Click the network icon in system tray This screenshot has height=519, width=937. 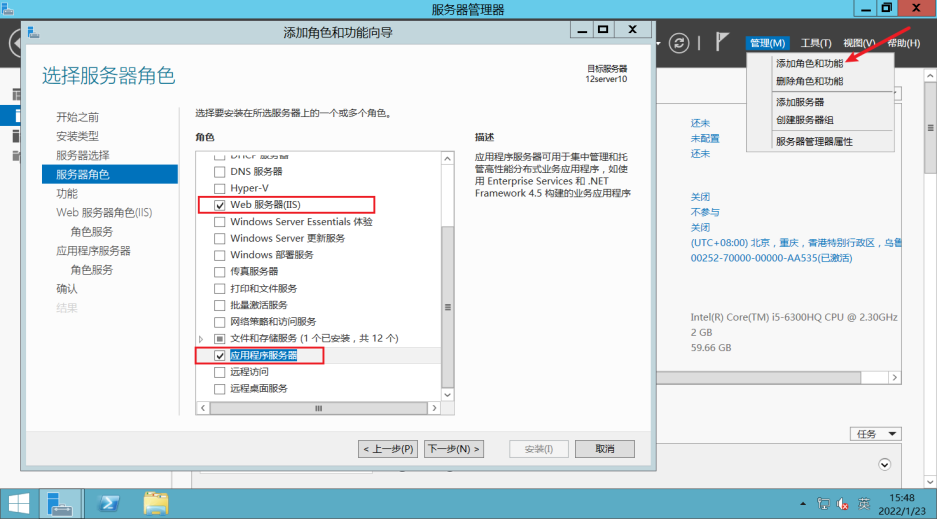click(x=823, y=504)
